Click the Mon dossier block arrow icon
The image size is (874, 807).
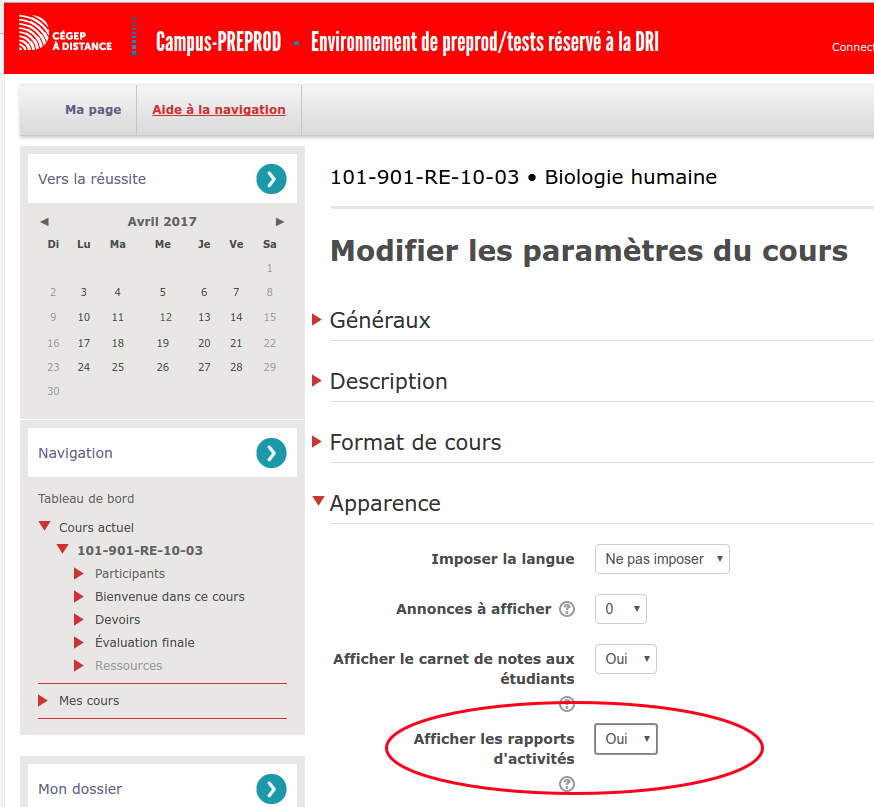pos(271,789)
